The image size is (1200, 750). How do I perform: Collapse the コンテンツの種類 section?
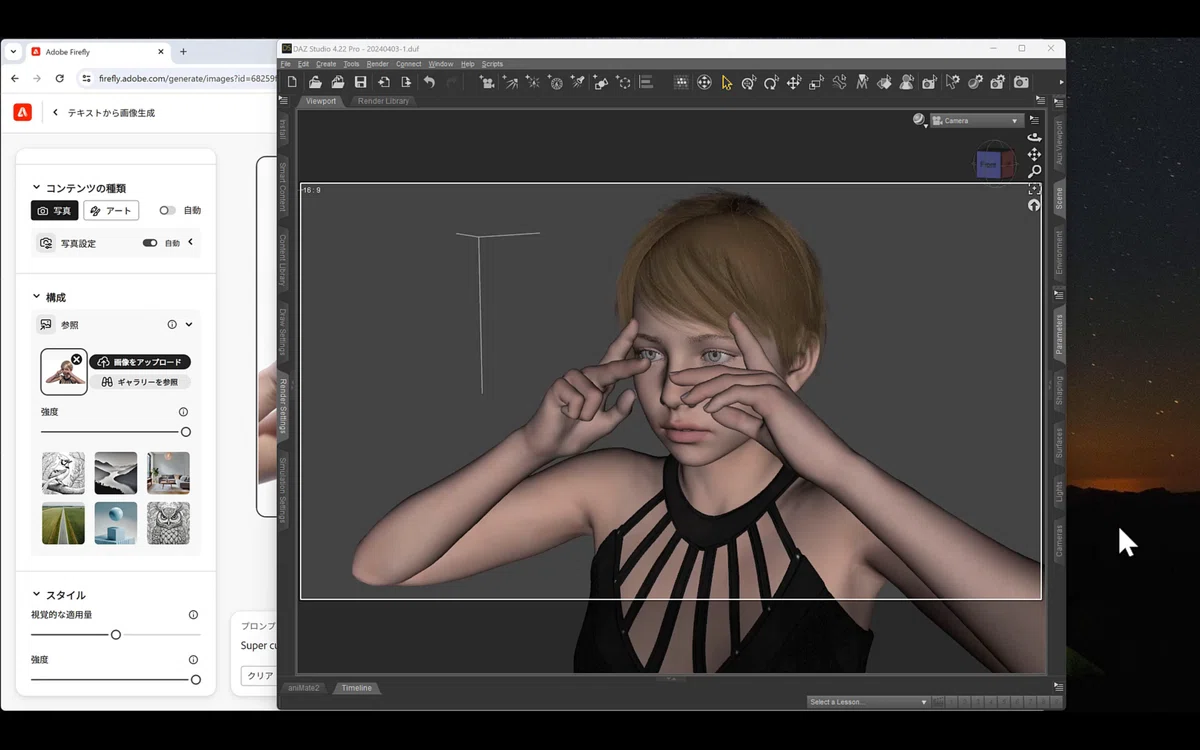[37, 187]
